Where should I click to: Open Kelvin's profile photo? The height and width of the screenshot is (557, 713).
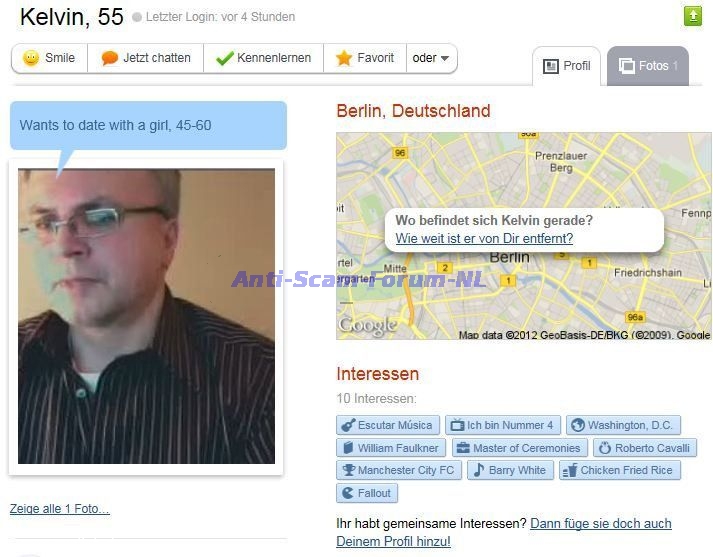(x=146, y=316)
